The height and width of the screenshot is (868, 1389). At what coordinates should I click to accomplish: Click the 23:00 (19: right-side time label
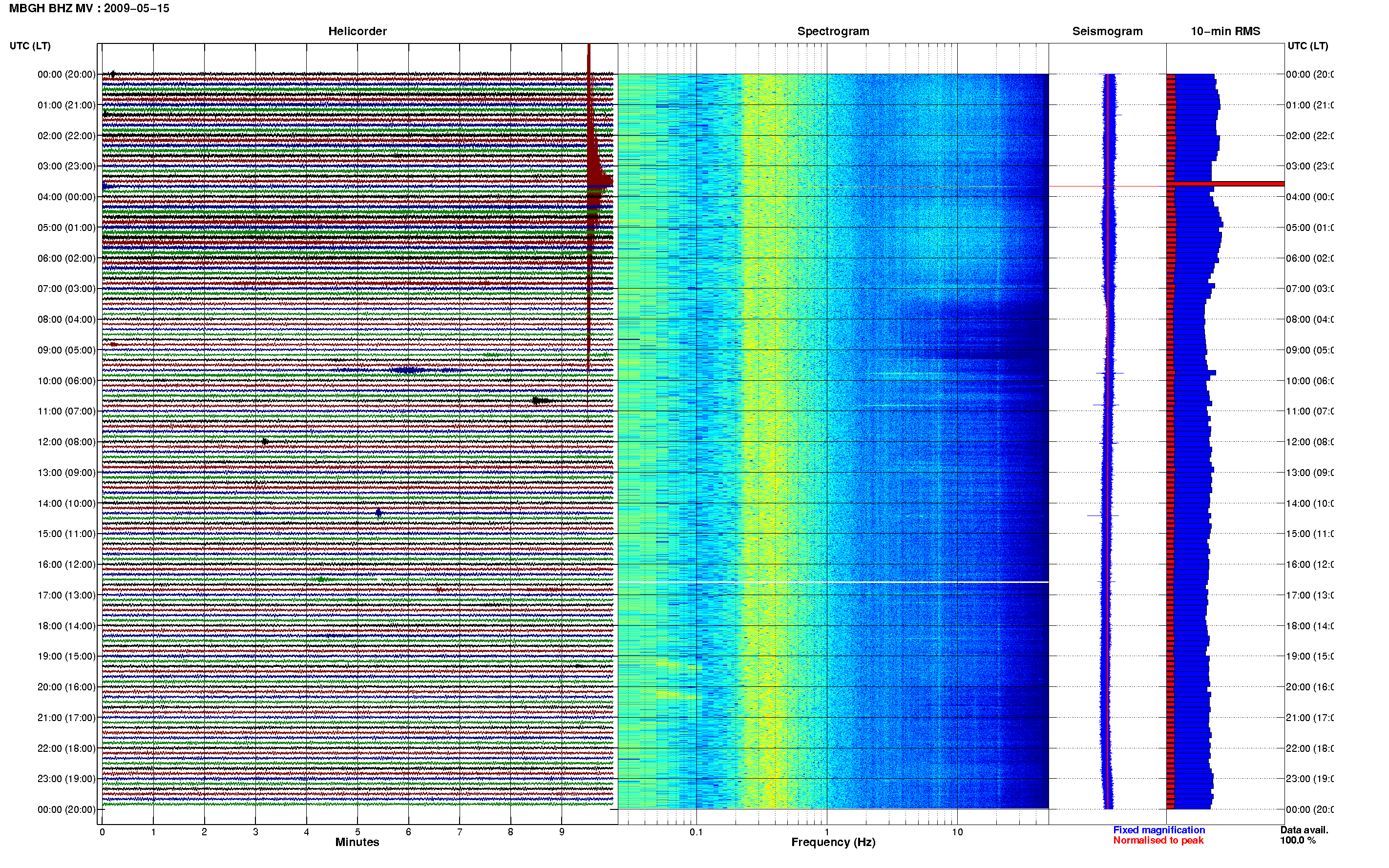(x=1310, y=779)
